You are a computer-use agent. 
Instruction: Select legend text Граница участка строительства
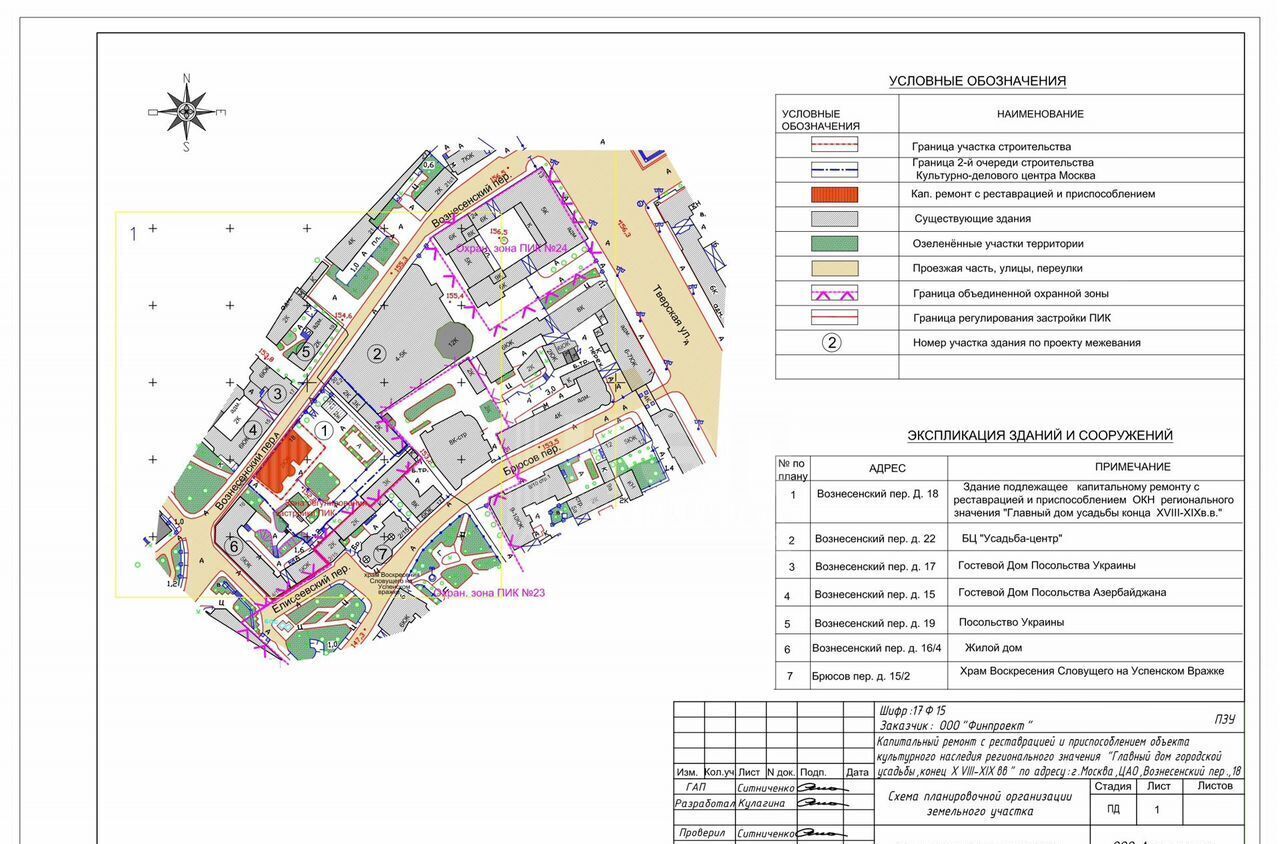click(x=991, y=147)
